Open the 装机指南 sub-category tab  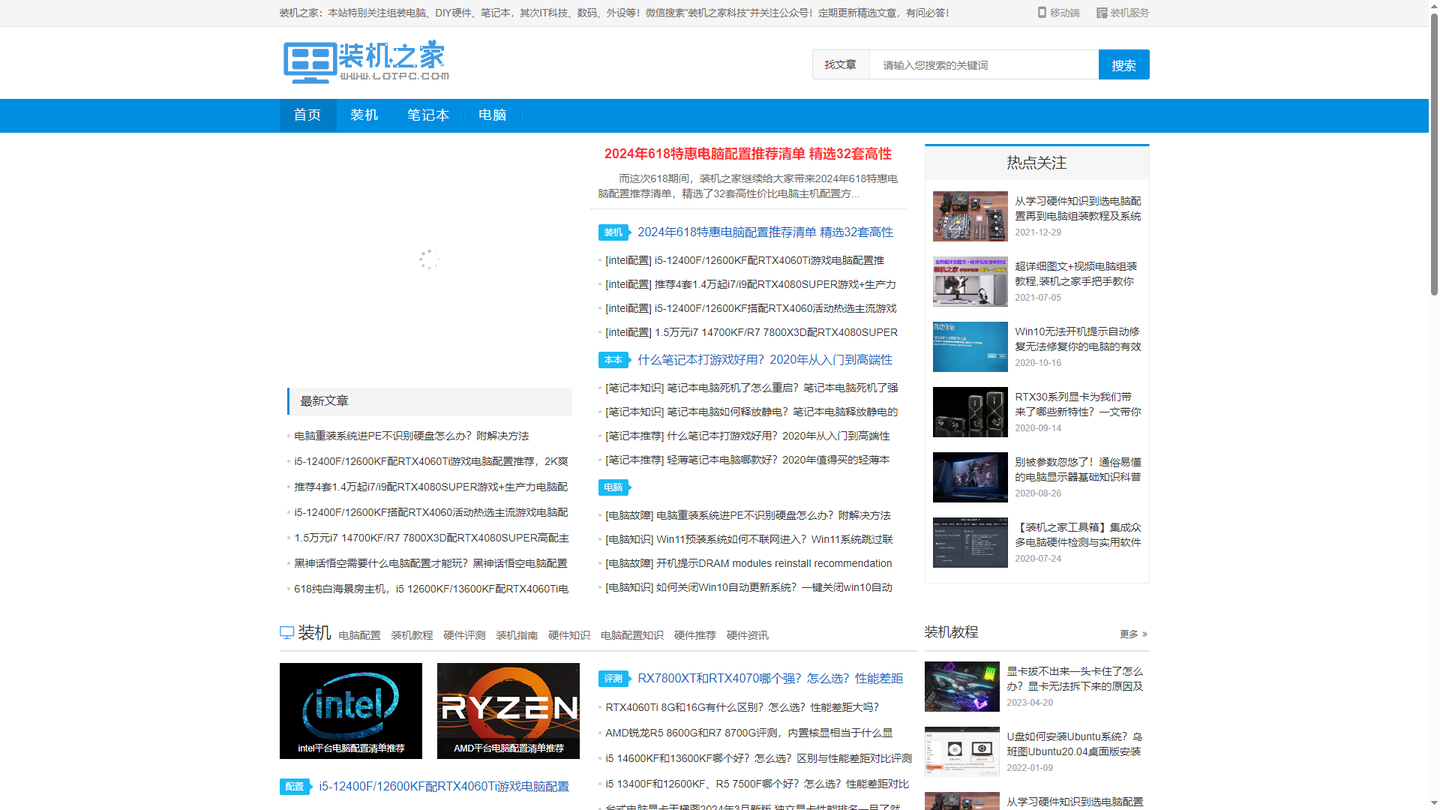click(x=517, y=635)
